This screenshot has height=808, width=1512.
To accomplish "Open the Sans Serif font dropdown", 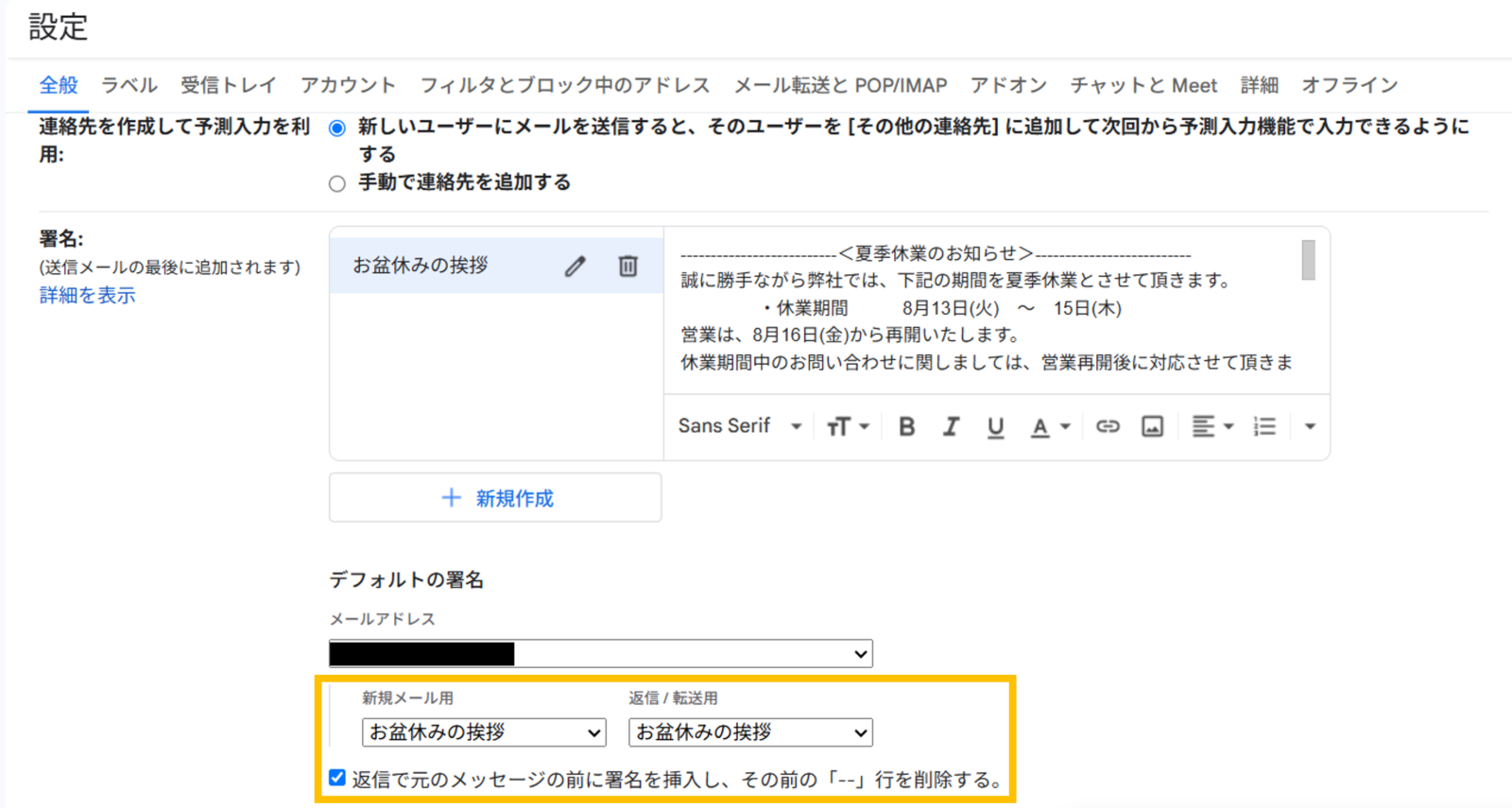I will (x=740, y=426).
